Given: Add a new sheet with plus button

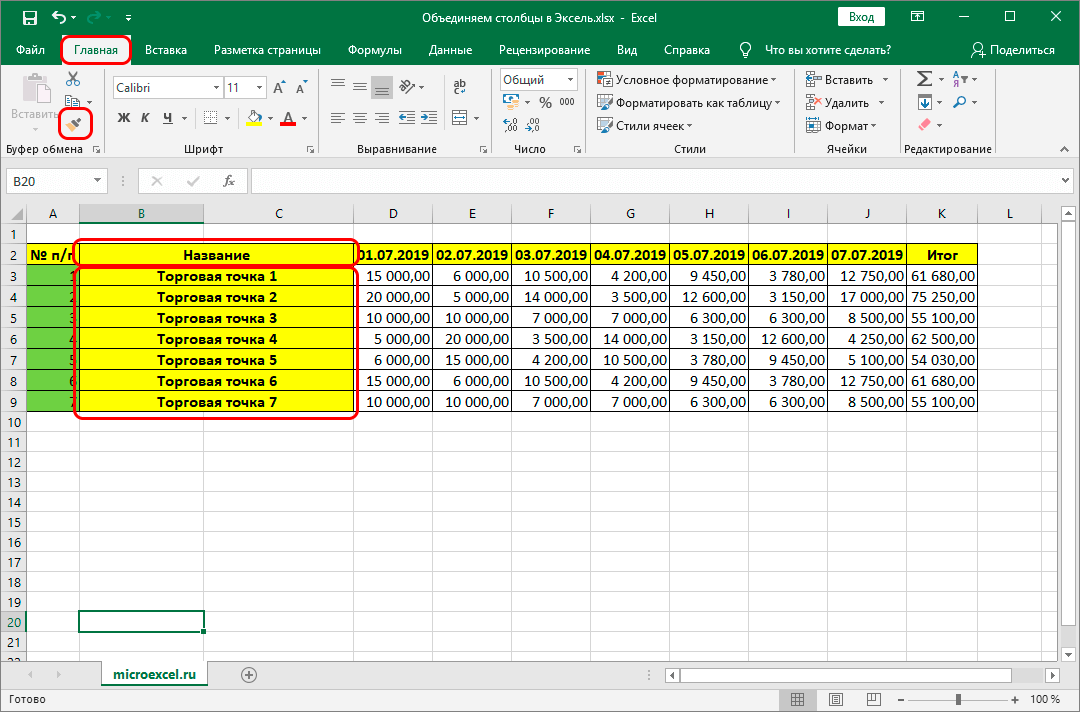Looking at the screenshot, I should 249,675.
